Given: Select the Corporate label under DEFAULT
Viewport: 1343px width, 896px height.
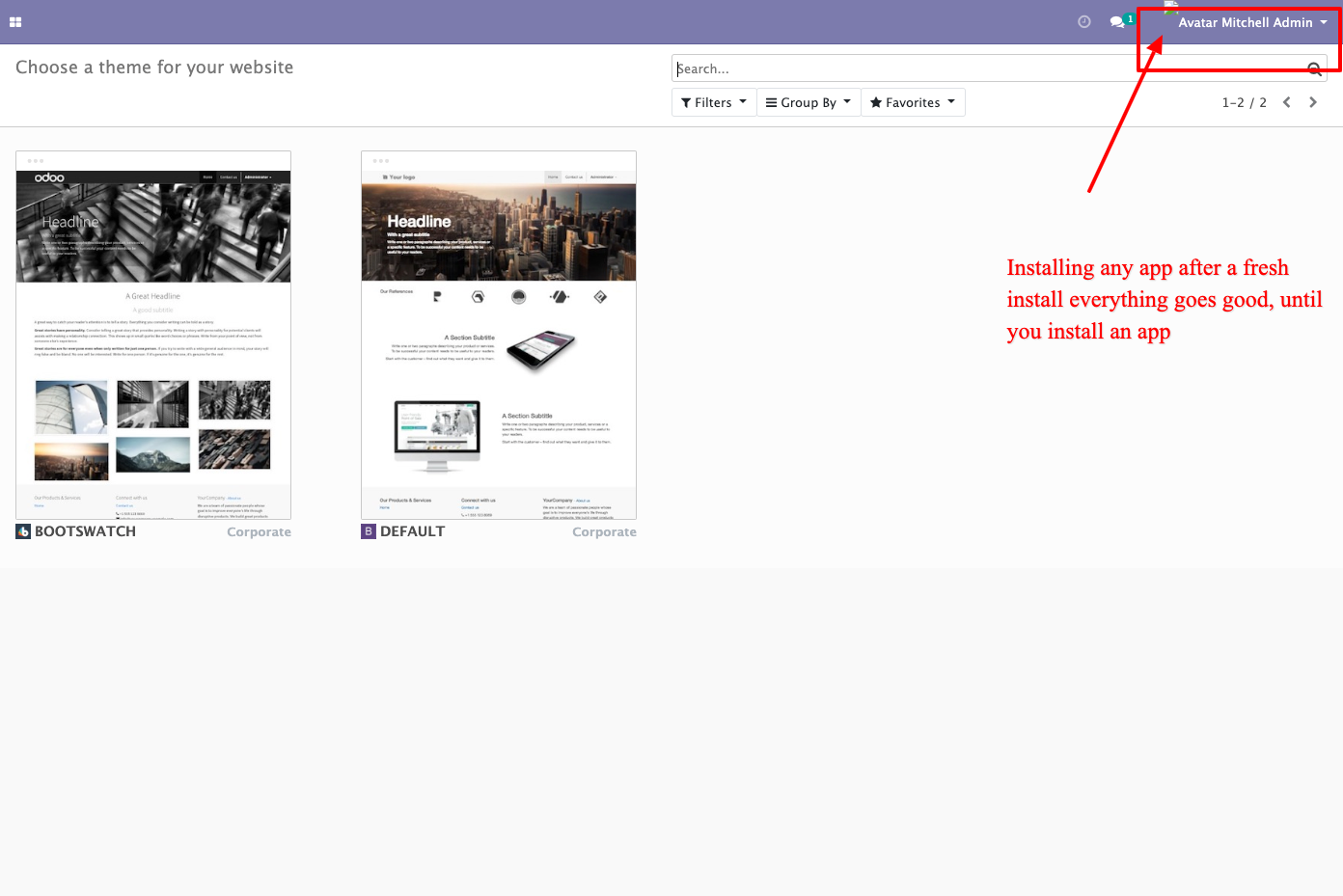Looking at the screenshot, I should [x=604, y=530].
